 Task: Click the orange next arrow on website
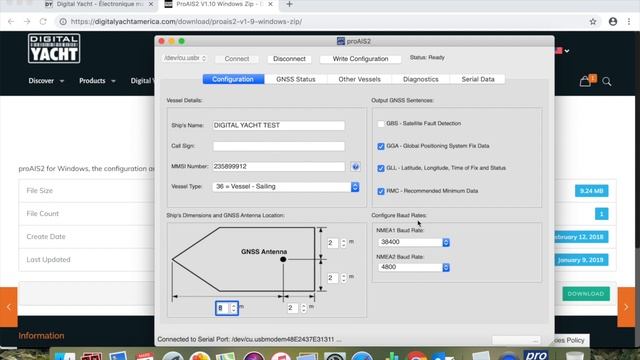pos(627,307)
